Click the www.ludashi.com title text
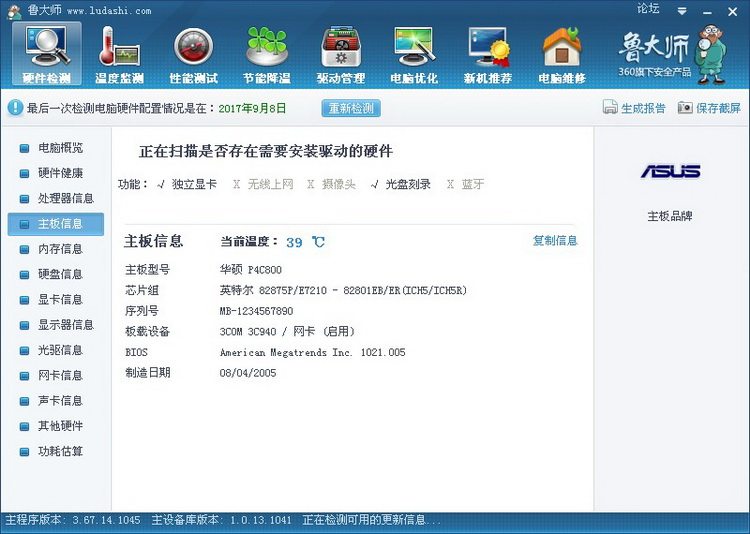This screenshot has height=534, width=750. [109, 11]
